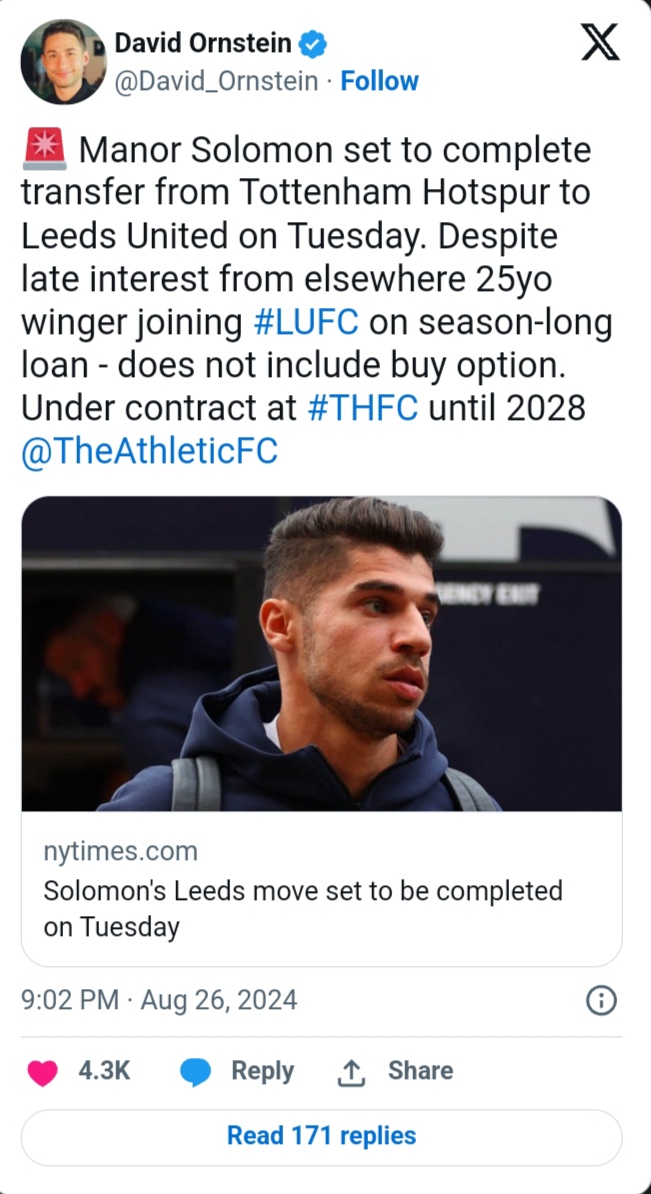This screenshot has height=1194, width=651.
Task: Click the blue verified badge
Action: tap(314, 44)
